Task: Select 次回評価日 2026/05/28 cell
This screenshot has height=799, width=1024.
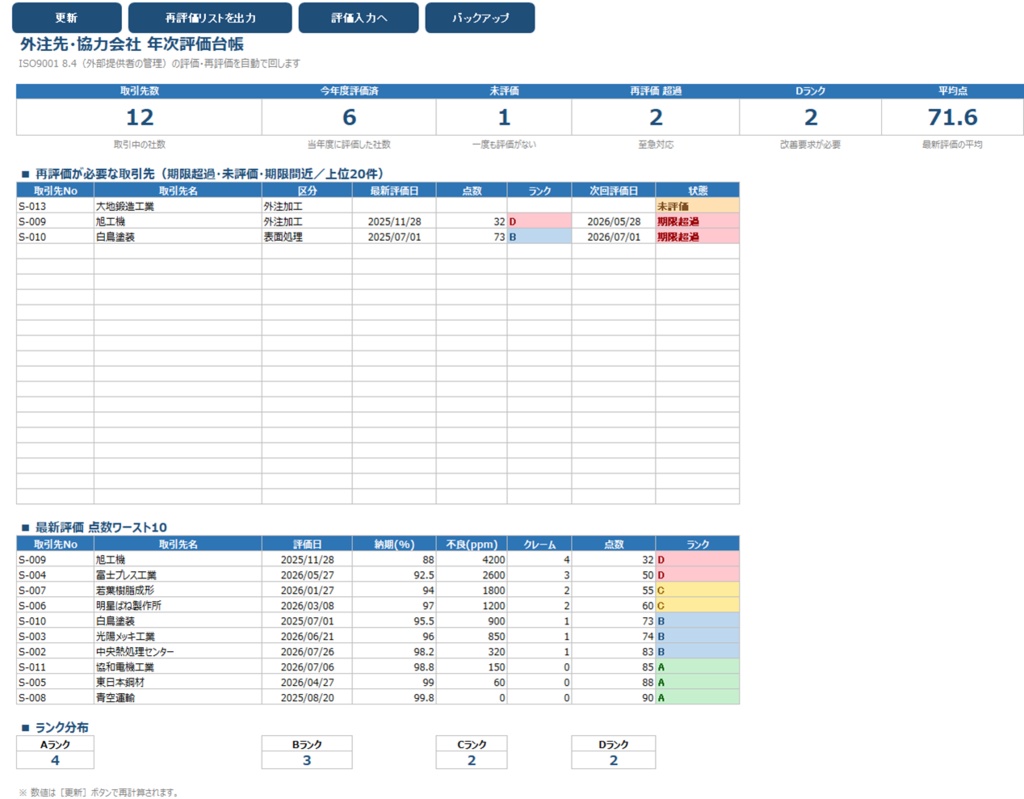Action: [x=613, y=221]
